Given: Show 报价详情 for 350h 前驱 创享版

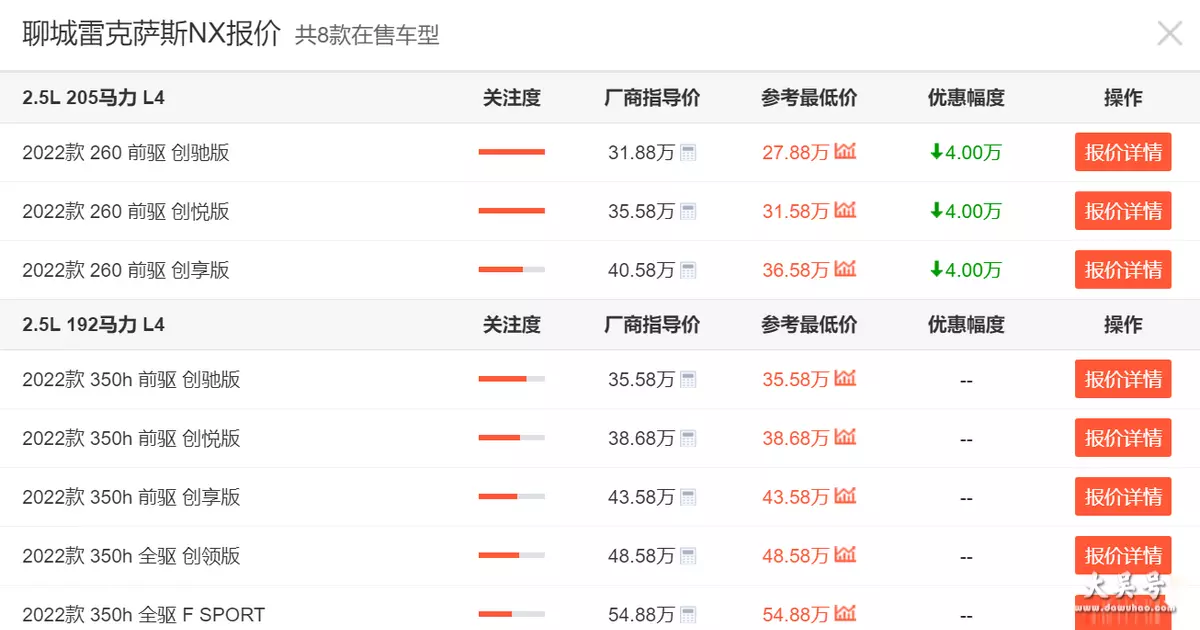Looking at the screenshot, I should pyautogui.click(x=1123, y=498).
